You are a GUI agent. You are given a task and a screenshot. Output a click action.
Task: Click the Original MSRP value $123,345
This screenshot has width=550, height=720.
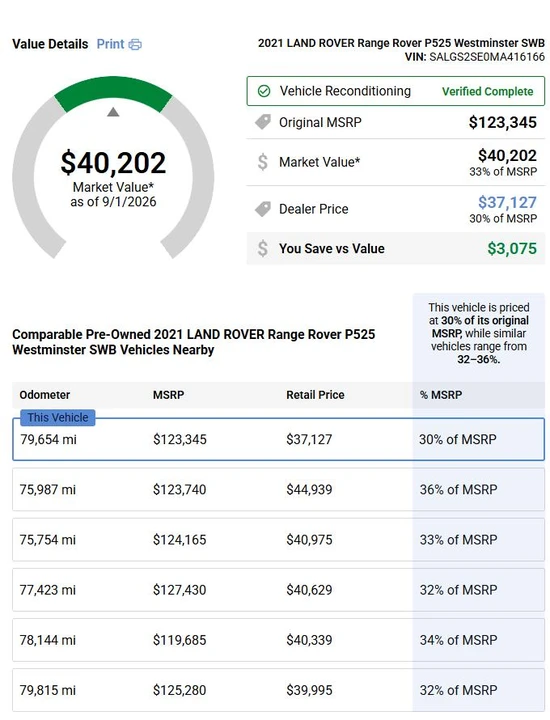click(503, 123)
